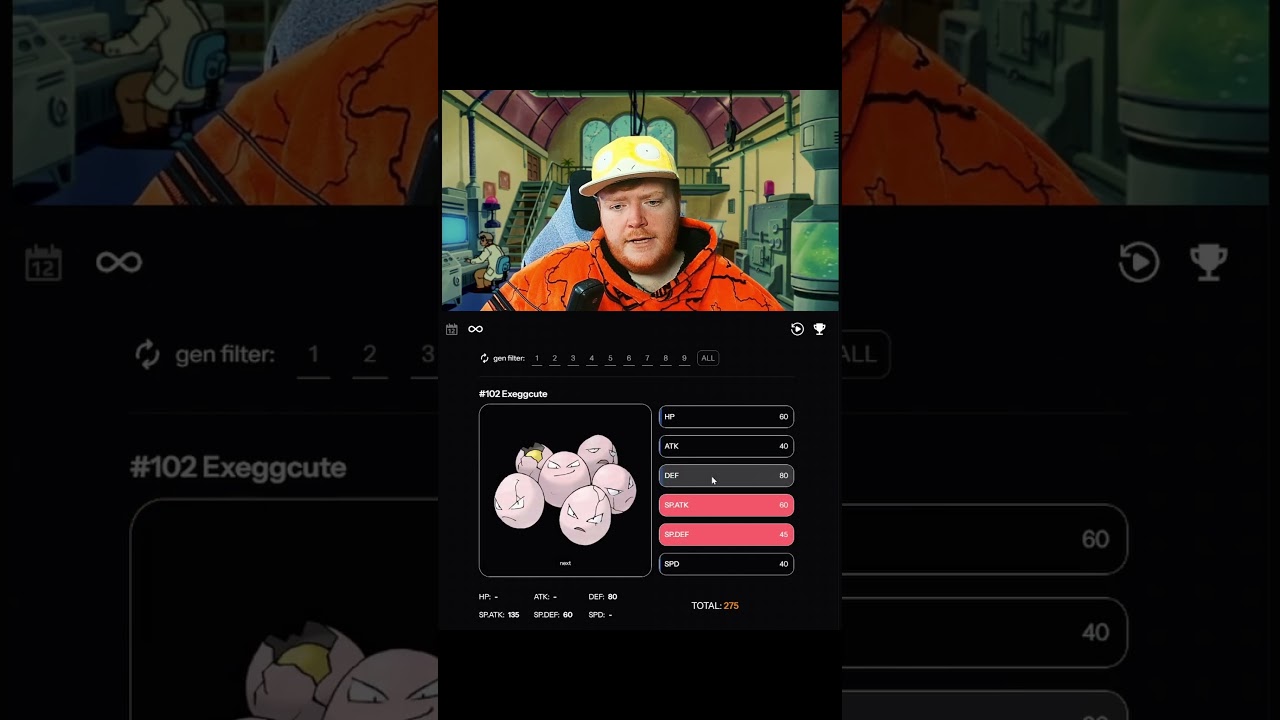Toggle gen filter 2 in center panel
Image resolution: width=1280 pixels, height=720 pixels.
(555, 358)
